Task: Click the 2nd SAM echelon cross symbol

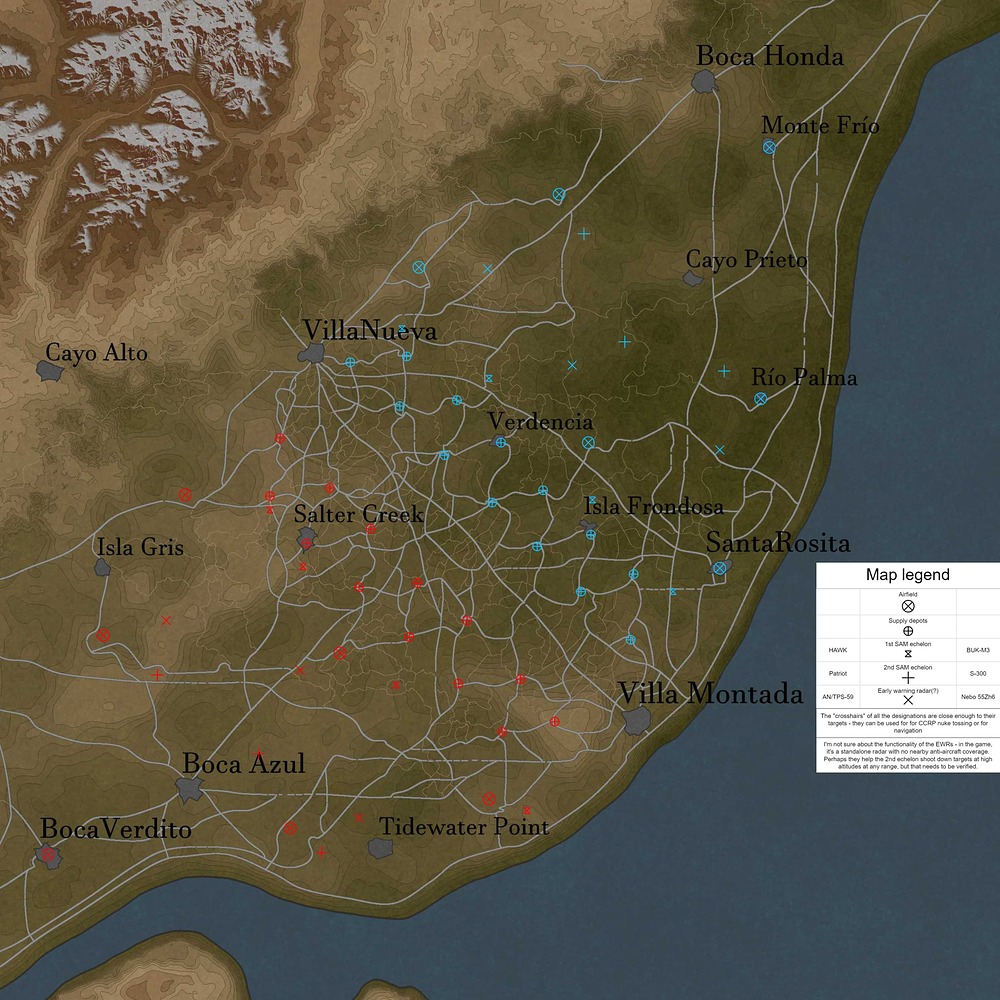Action: click(x=908, y=677)
